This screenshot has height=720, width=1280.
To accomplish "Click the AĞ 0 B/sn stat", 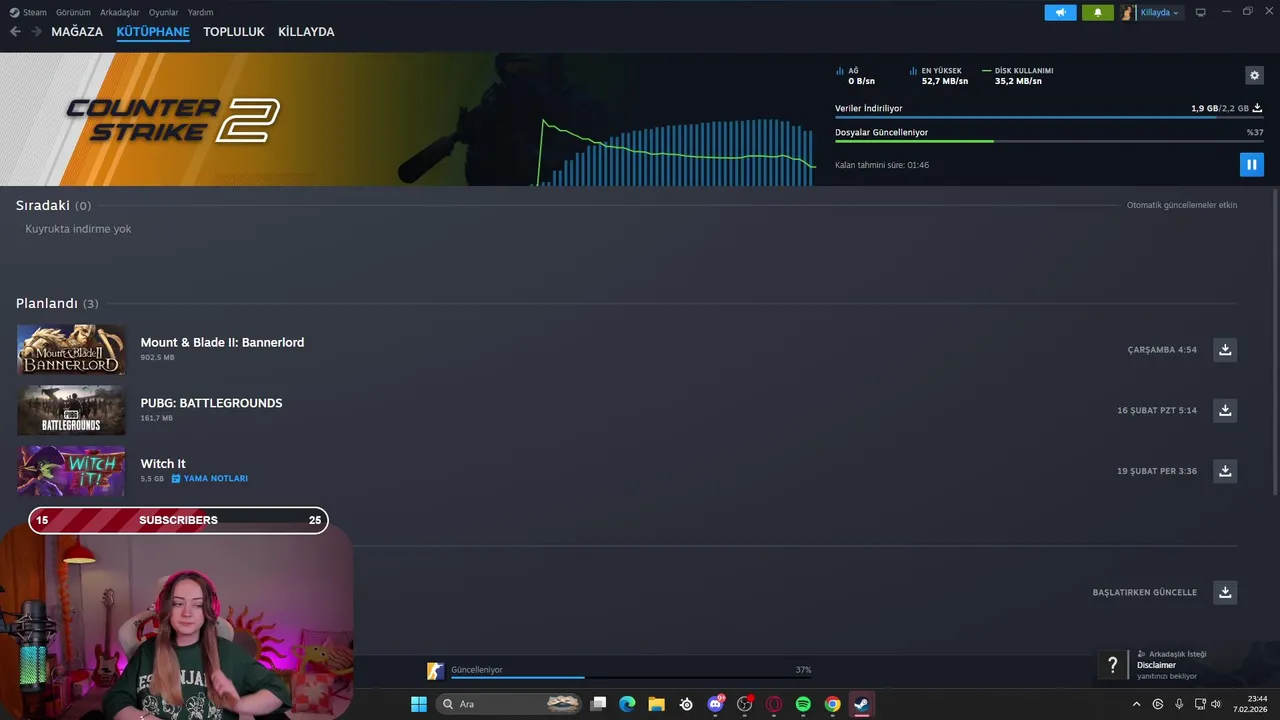I will click(856, 76).
